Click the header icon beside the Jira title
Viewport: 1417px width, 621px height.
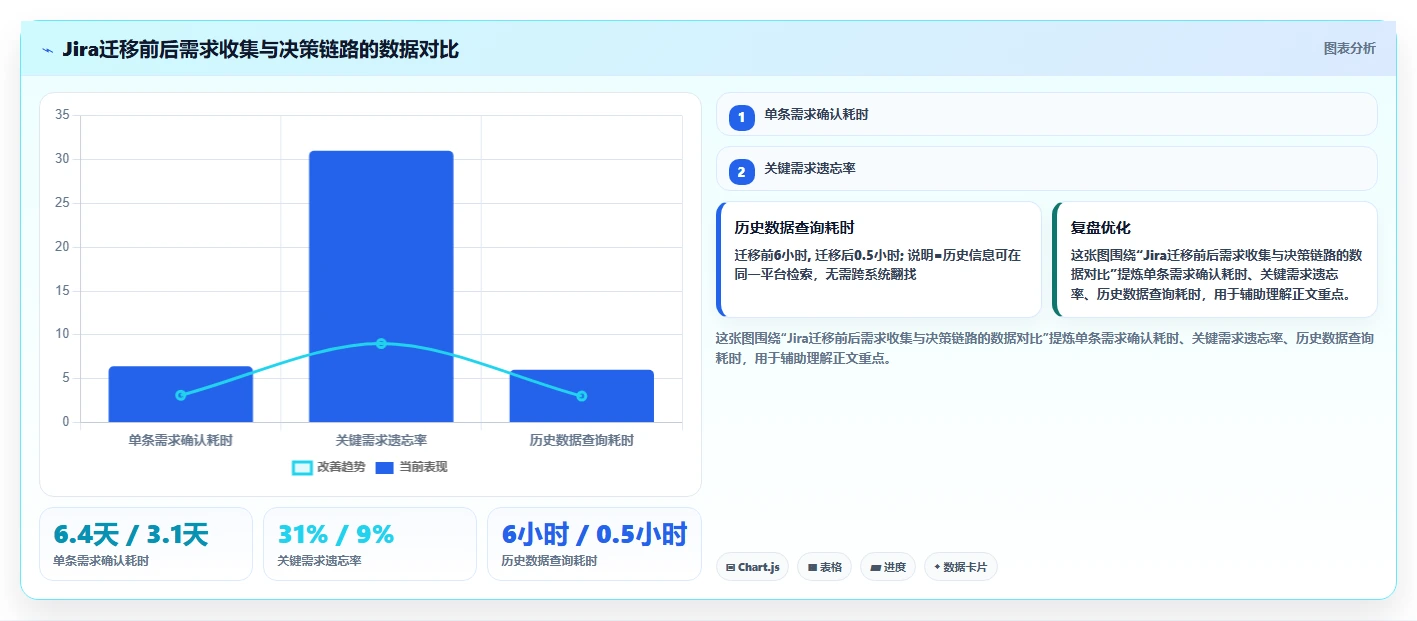tap(47, 49)
